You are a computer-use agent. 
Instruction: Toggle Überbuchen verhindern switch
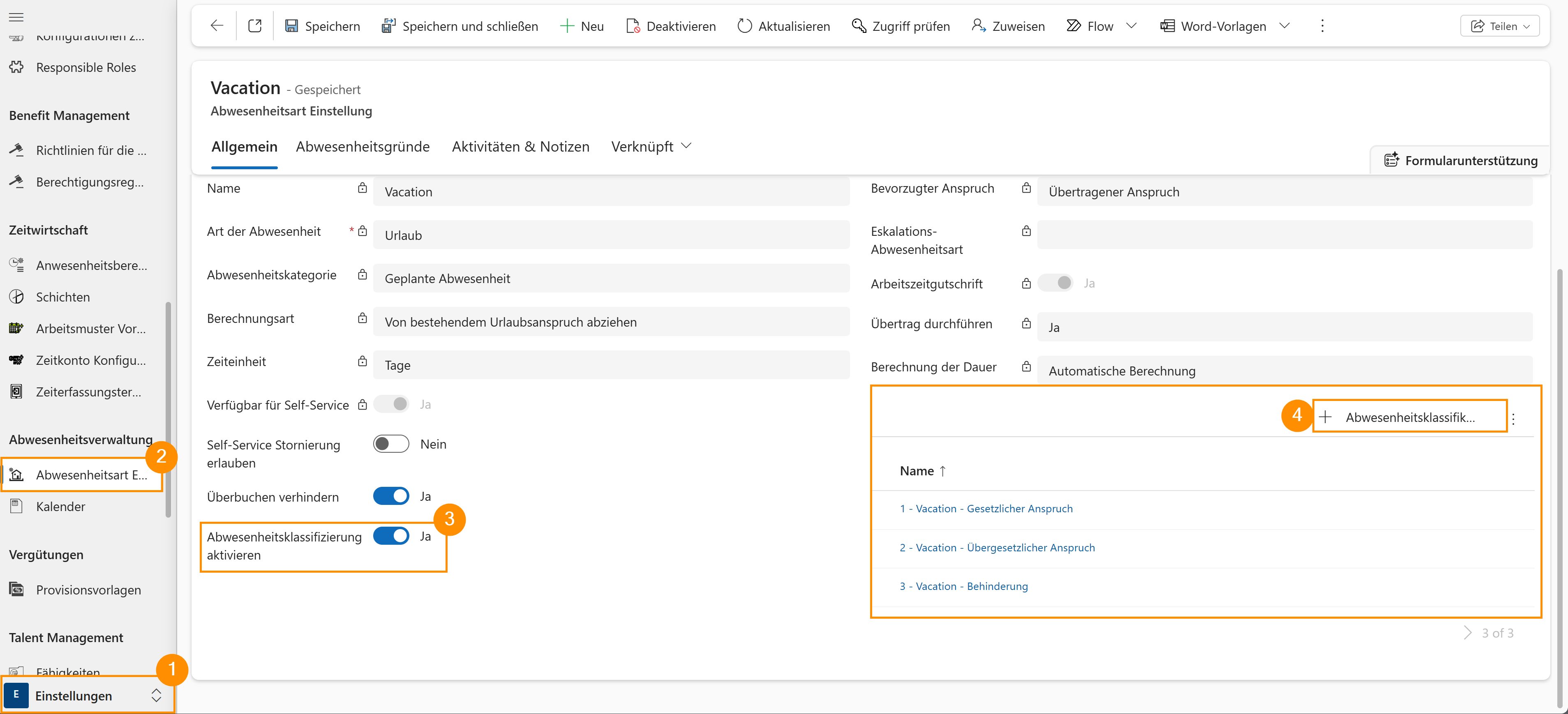coord(391,496)
